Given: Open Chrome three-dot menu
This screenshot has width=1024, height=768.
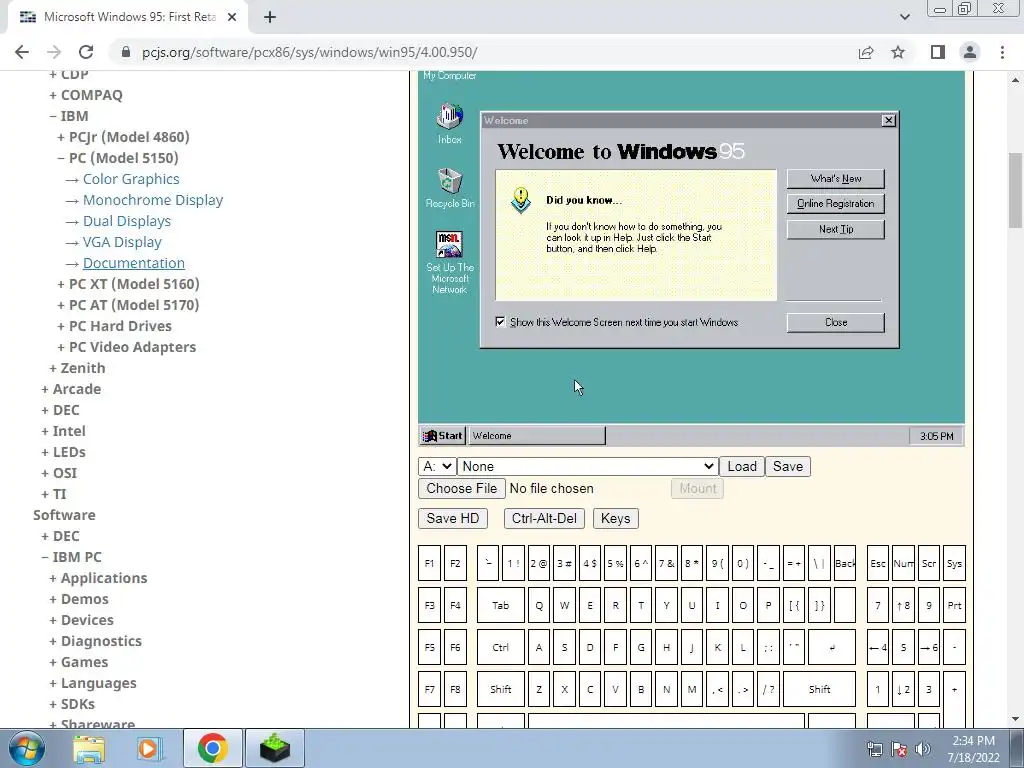Looking at the screenshot, I should (1002, 52).
